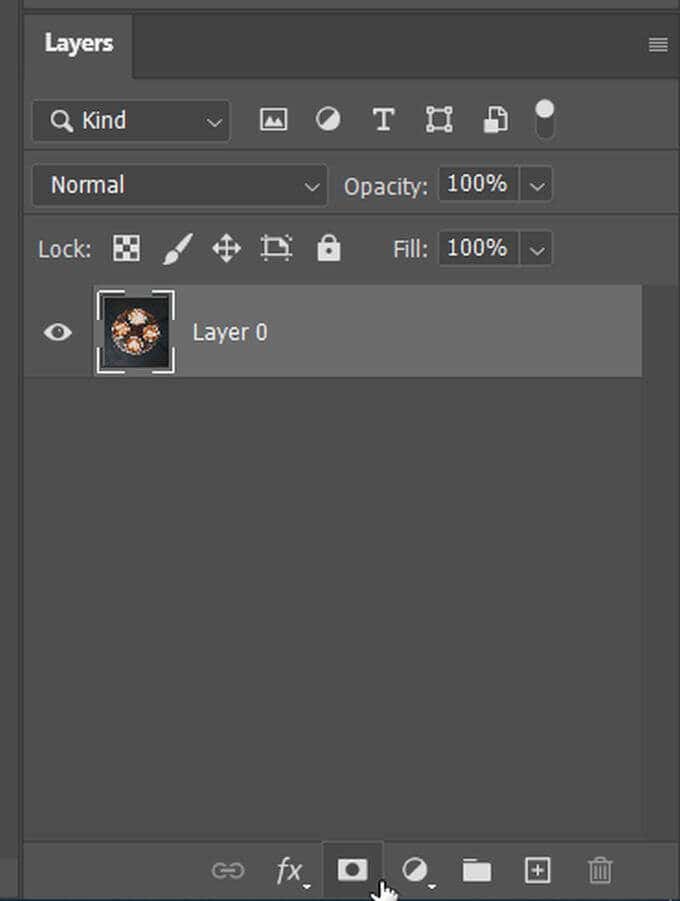This screenshot has height=901, width=680.
Task: Click the Fill 100% value field
Action: coord(478,248)
